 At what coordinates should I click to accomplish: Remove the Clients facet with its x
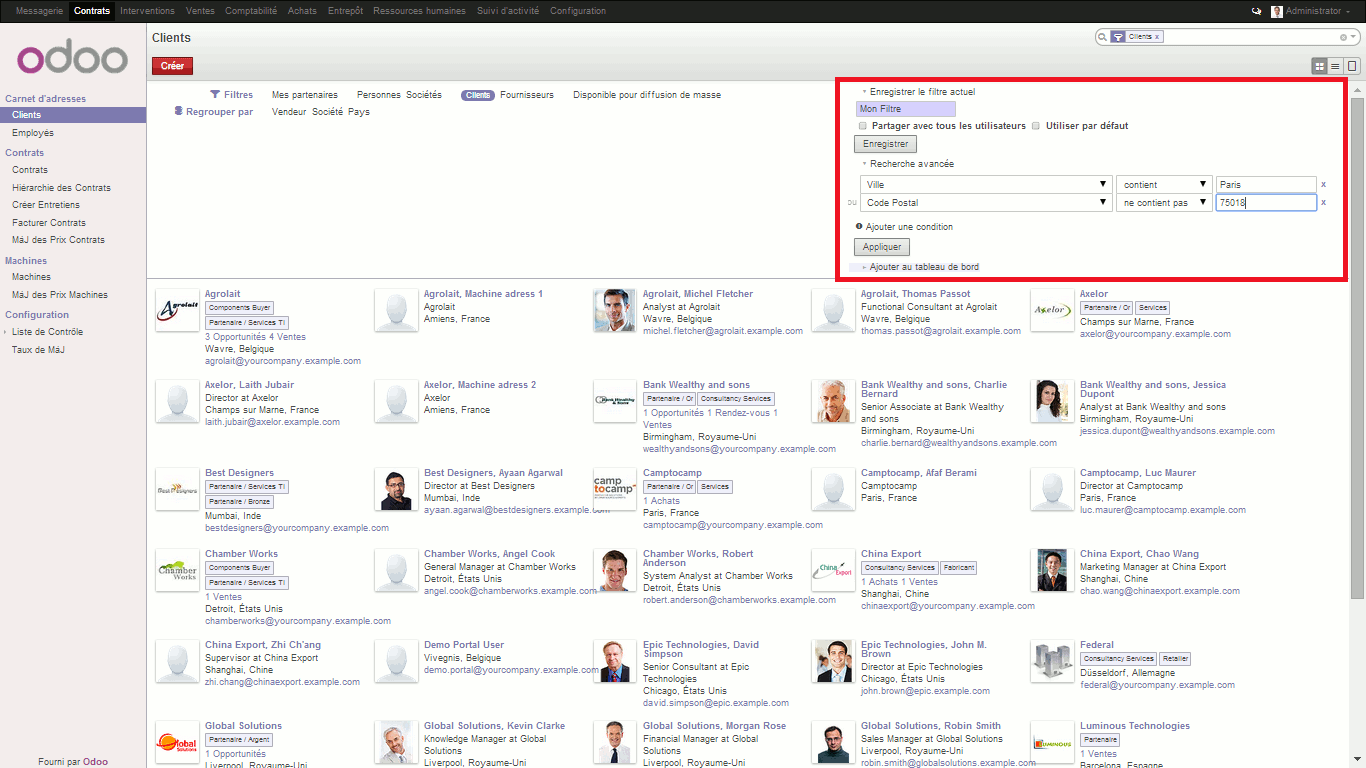(x=1157, y=36)
